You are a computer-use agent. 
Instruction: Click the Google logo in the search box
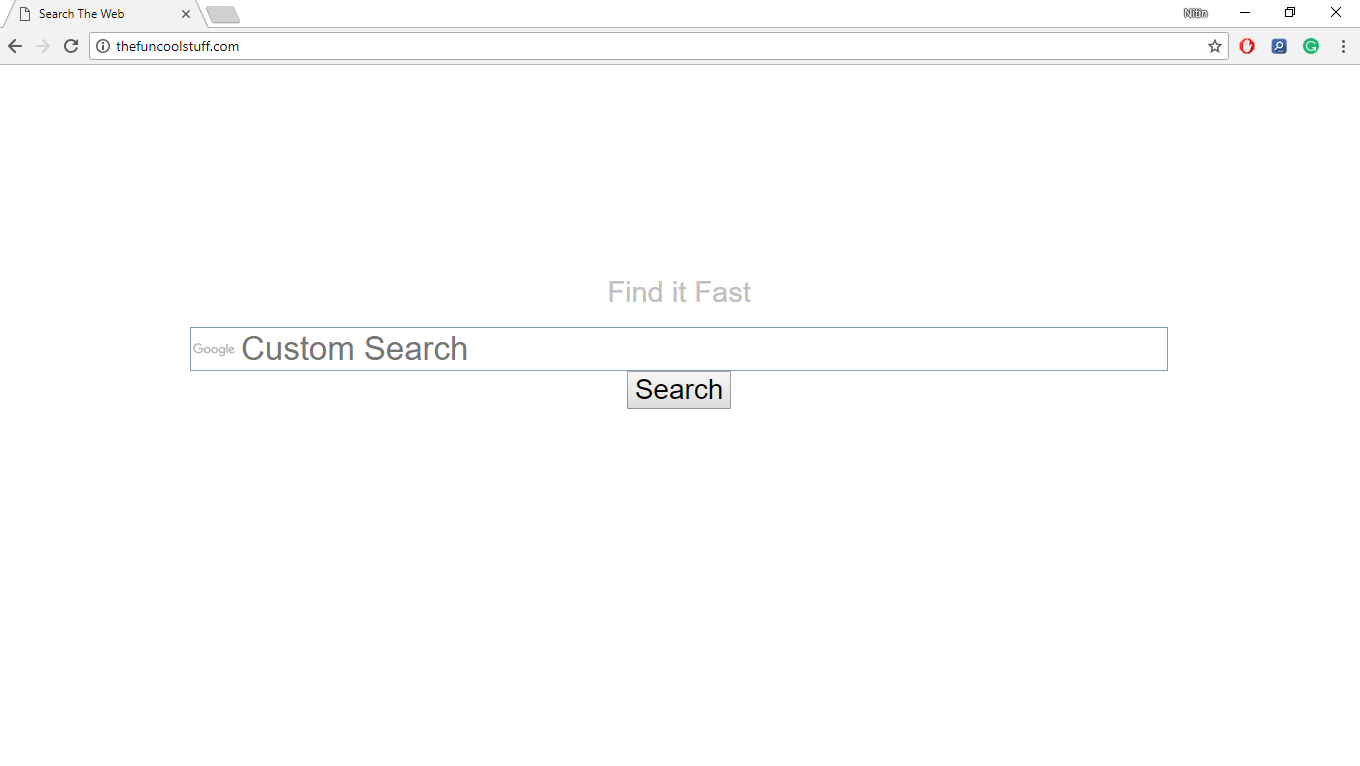coord(213,349)
